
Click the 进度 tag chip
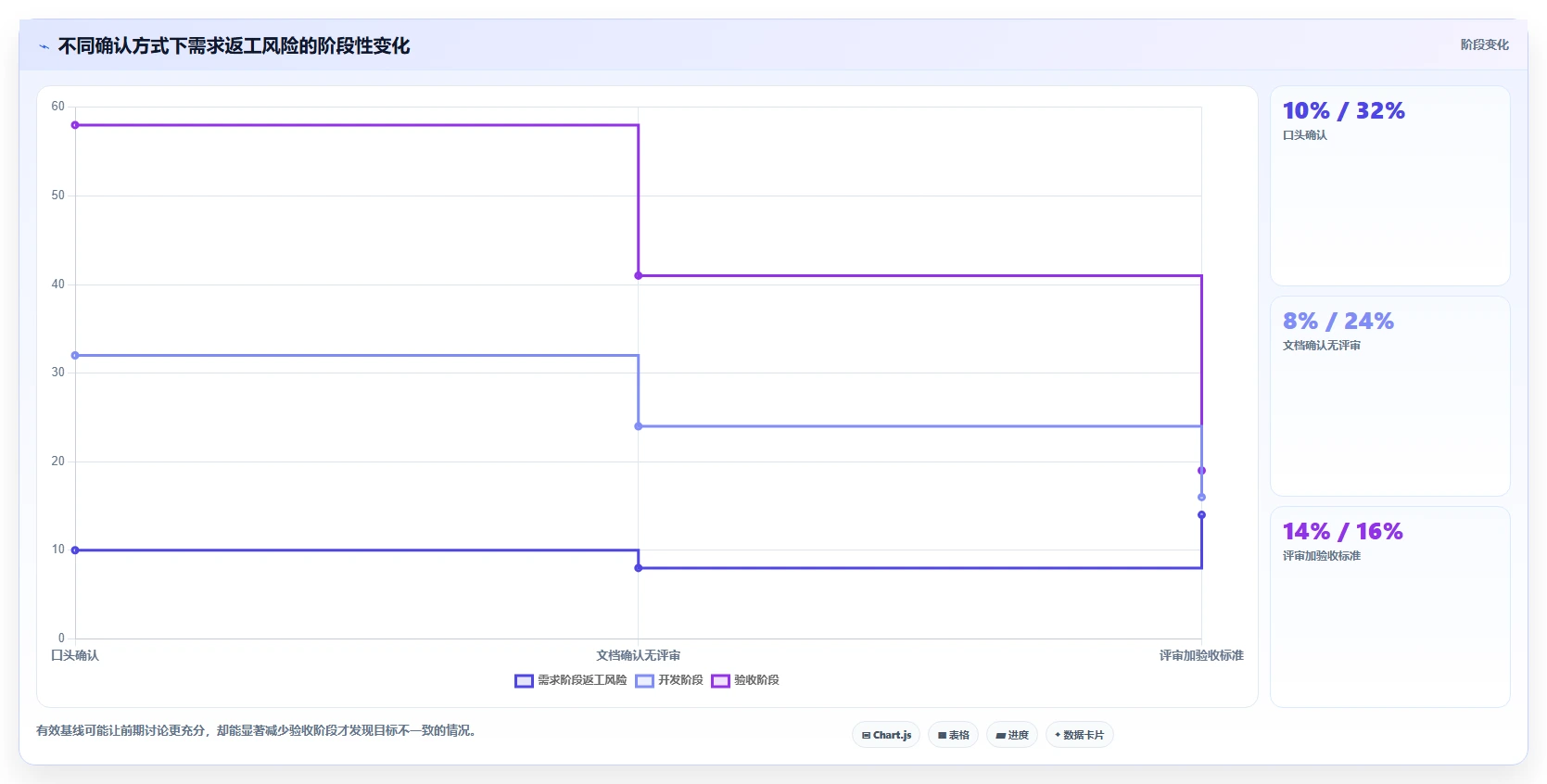point(1012,735)
